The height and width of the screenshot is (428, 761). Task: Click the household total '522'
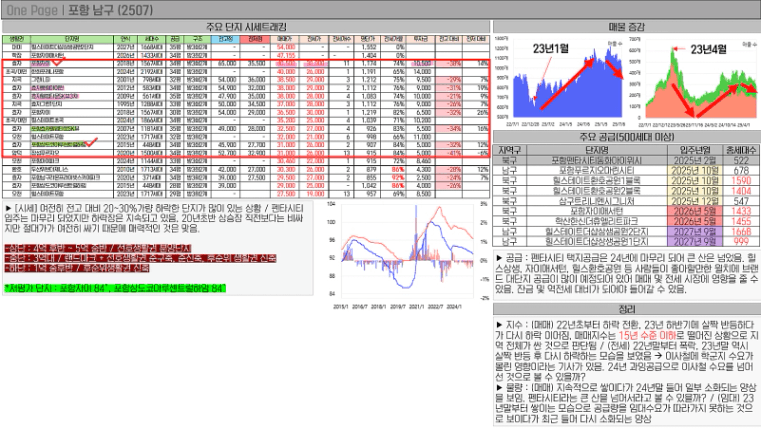pyautogui.click(x=741, y=160)
